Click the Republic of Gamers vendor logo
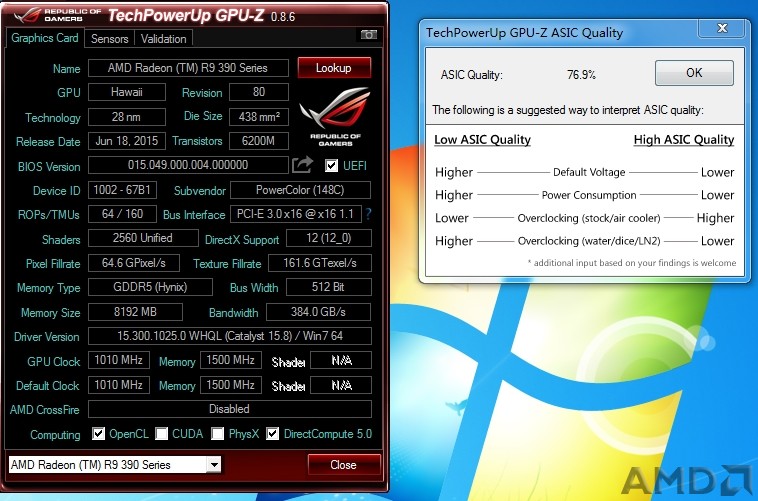Image resolution: width=758 pixels, height=501 pixels. click(x=335, y=117)
